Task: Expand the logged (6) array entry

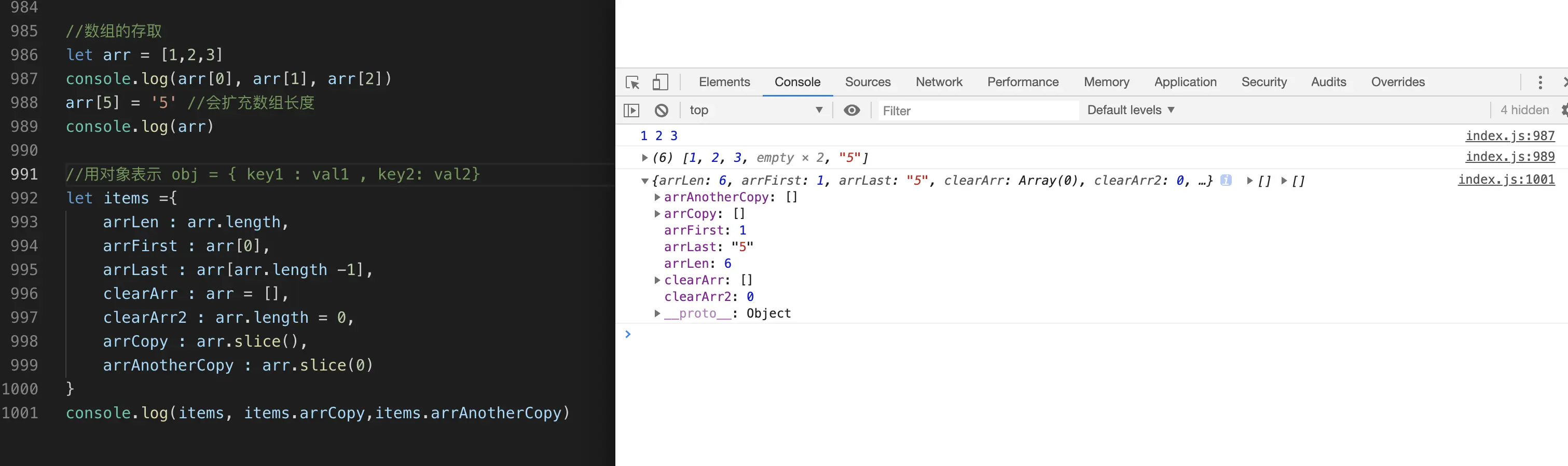Action: pyautogui.click(x=644, y=158)
